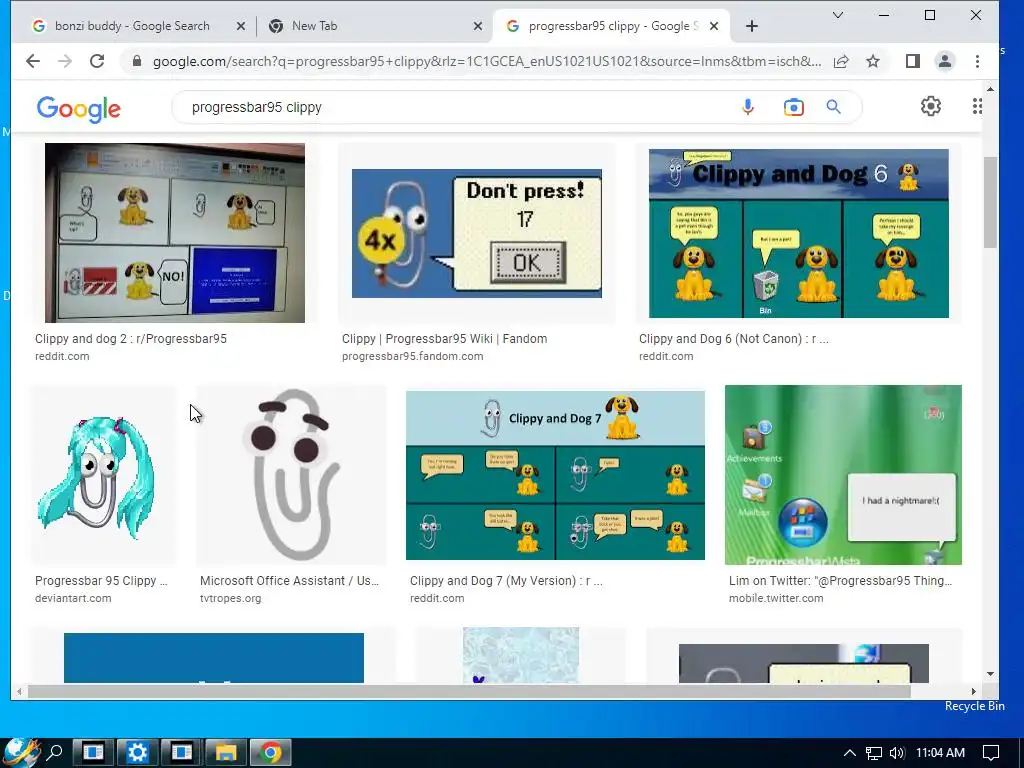Click the 11:04 AM taskbar clock
Image resolution: width=1024 pixels, height=768 pixels.
click(x=940, y=753)
